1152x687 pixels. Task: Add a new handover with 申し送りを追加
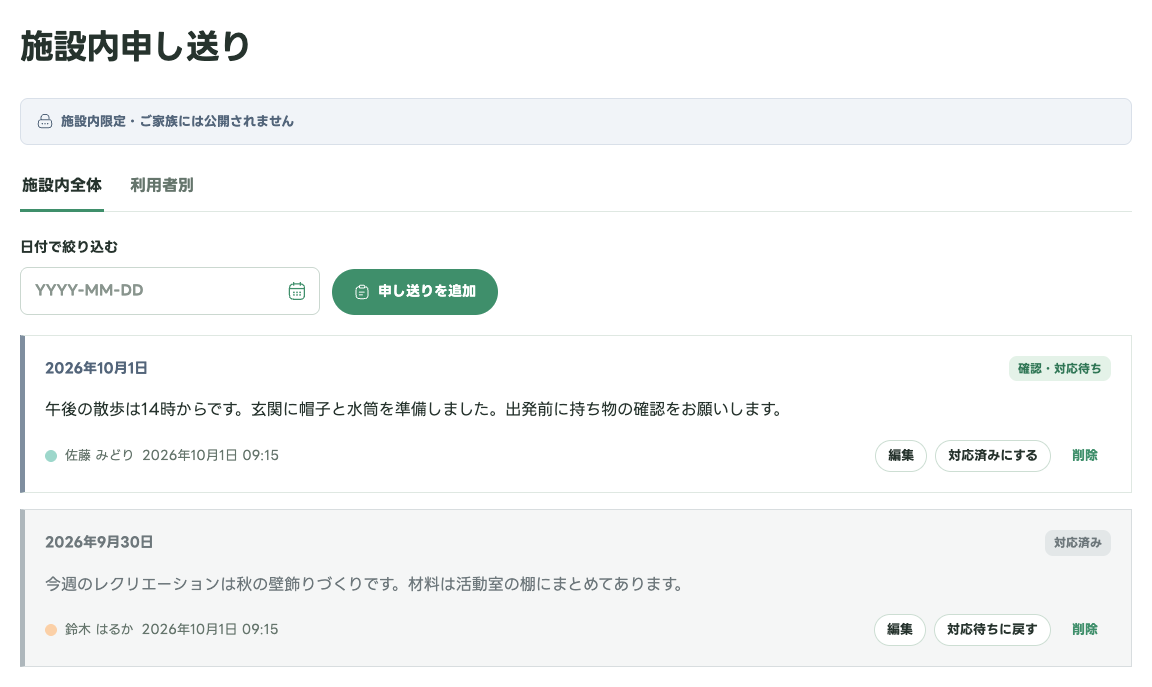click(x=414, y=292)
